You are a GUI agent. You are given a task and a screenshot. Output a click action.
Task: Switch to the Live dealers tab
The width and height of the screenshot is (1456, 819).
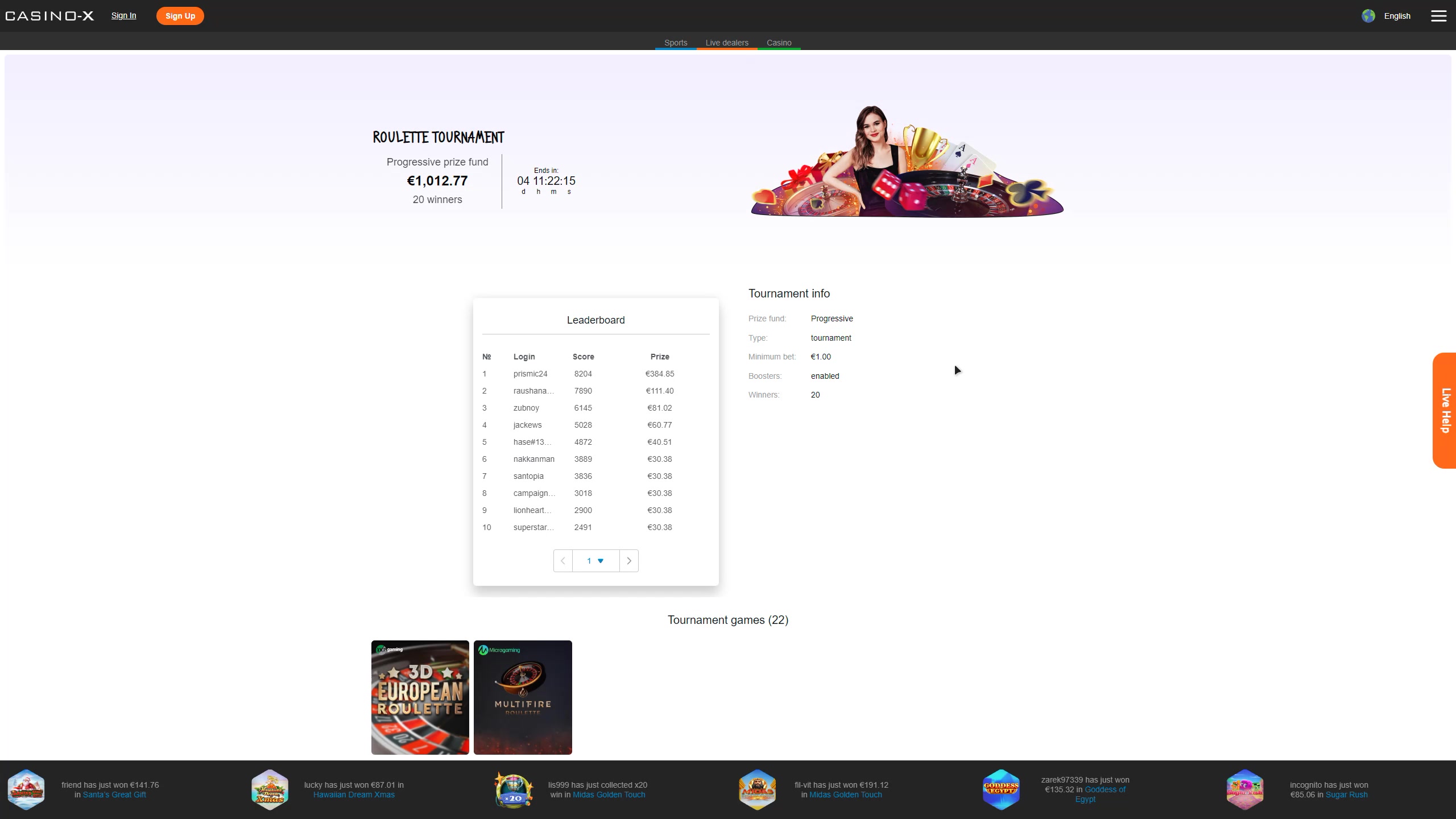727,43
